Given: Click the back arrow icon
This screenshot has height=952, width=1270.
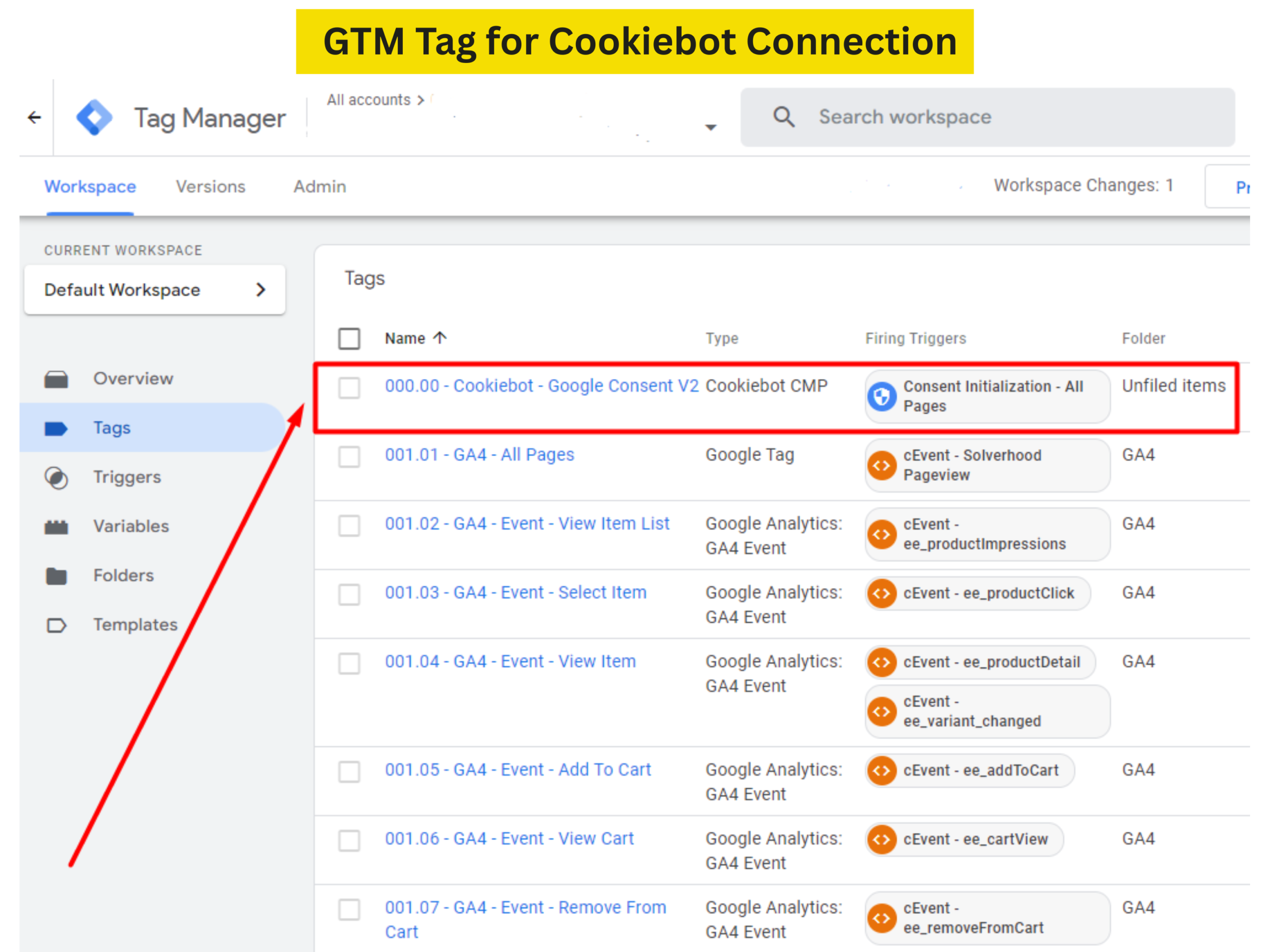Looking at the screenshot, I should (x=34, y=118).
